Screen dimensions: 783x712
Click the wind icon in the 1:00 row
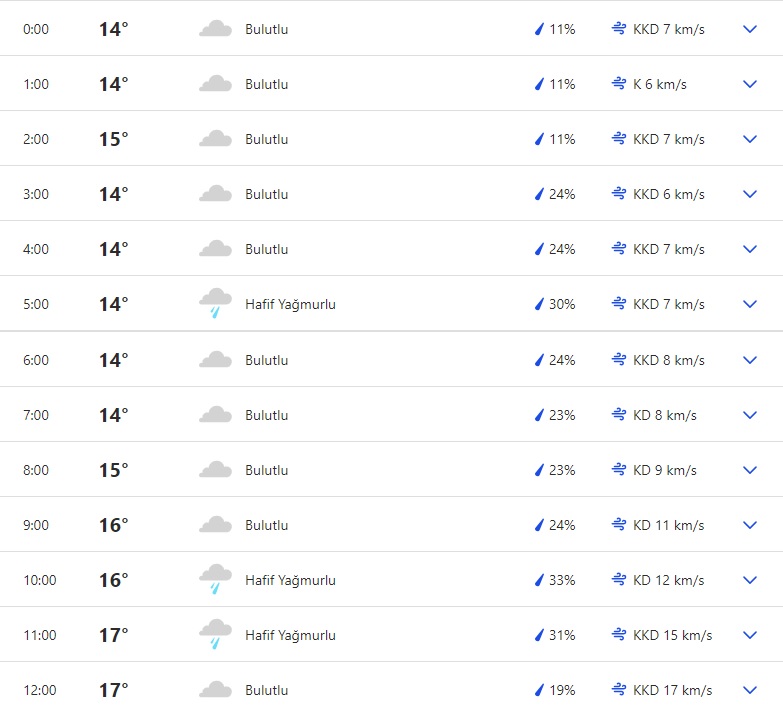click(x=619, y=84)
